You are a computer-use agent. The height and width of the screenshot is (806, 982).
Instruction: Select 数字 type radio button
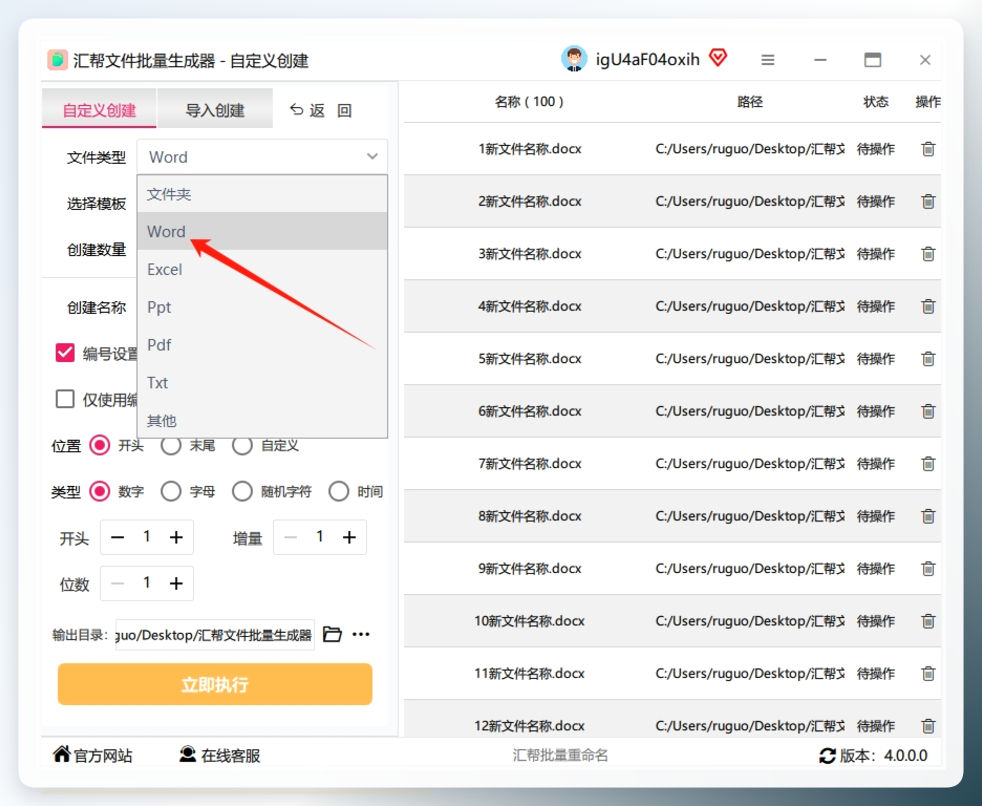[x=100, y=492]
